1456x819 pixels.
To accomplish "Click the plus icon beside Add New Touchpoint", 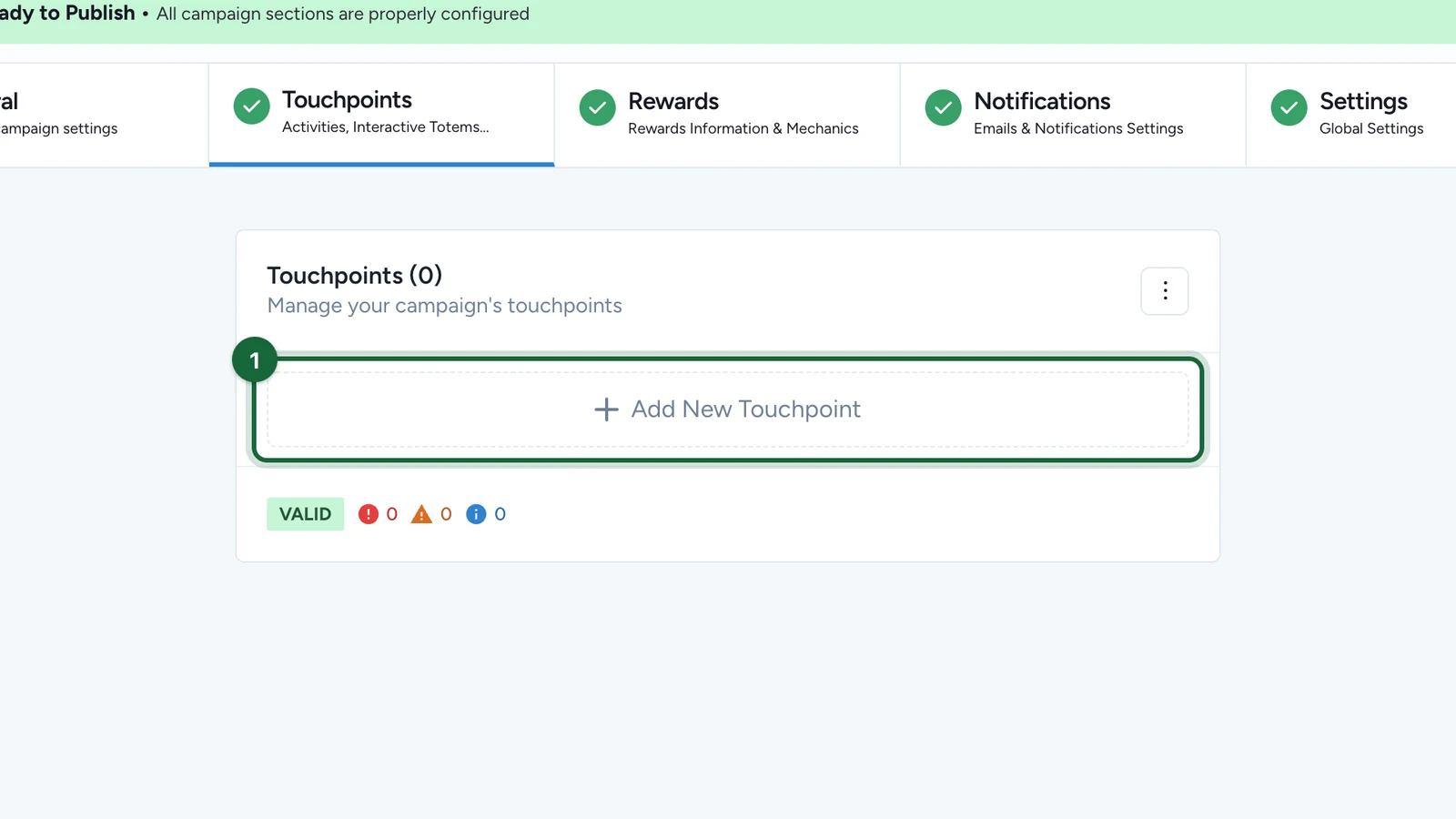I will coord(606,409).
